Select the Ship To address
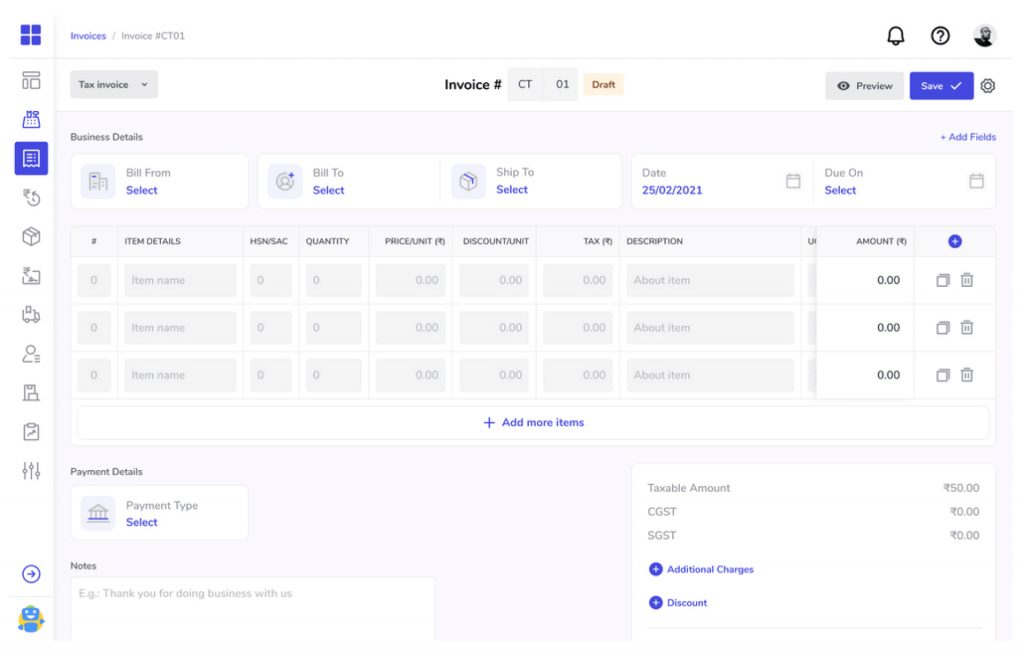Screen dimensions: 1024x653 (x=512, y=189)
